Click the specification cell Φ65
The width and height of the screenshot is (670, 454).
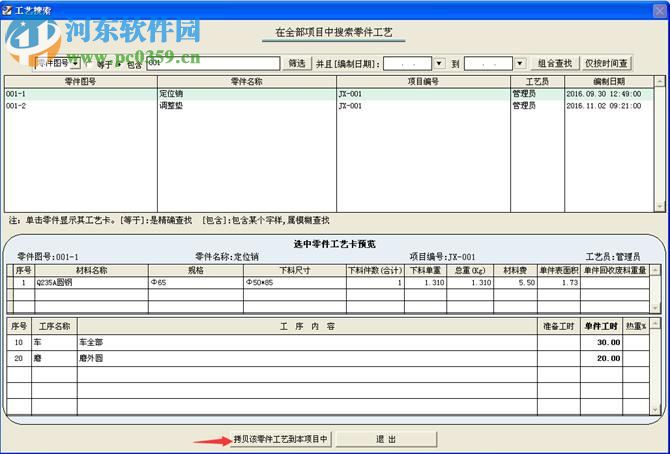coord(196,283)
